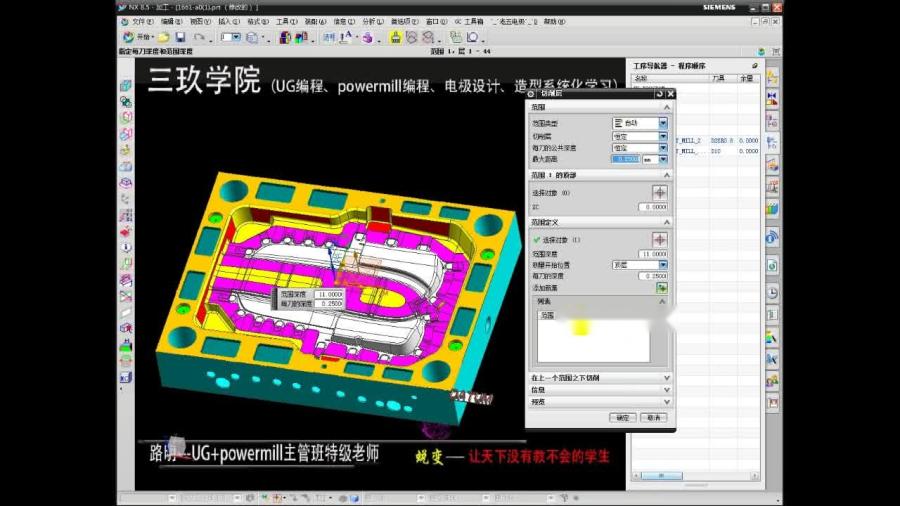The width and height of the screenshot is (900, 506).
Task: Click the pin icon on 工序导航器 panel
Action: (x=755, y=65)
